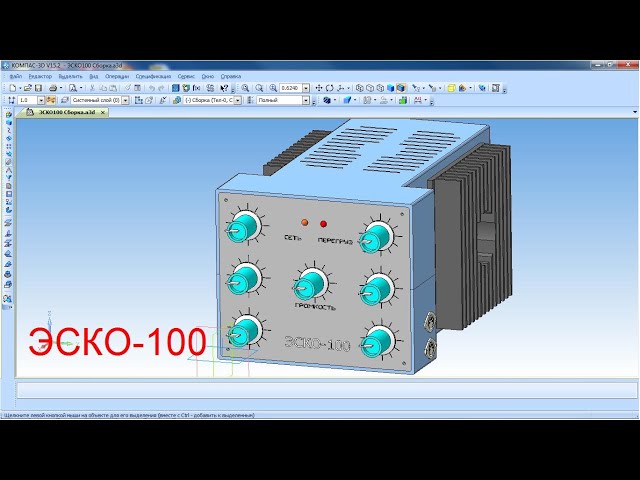Open the variables f(x) icon
Screen dimensions: 640x480
[x=197, y=88]
